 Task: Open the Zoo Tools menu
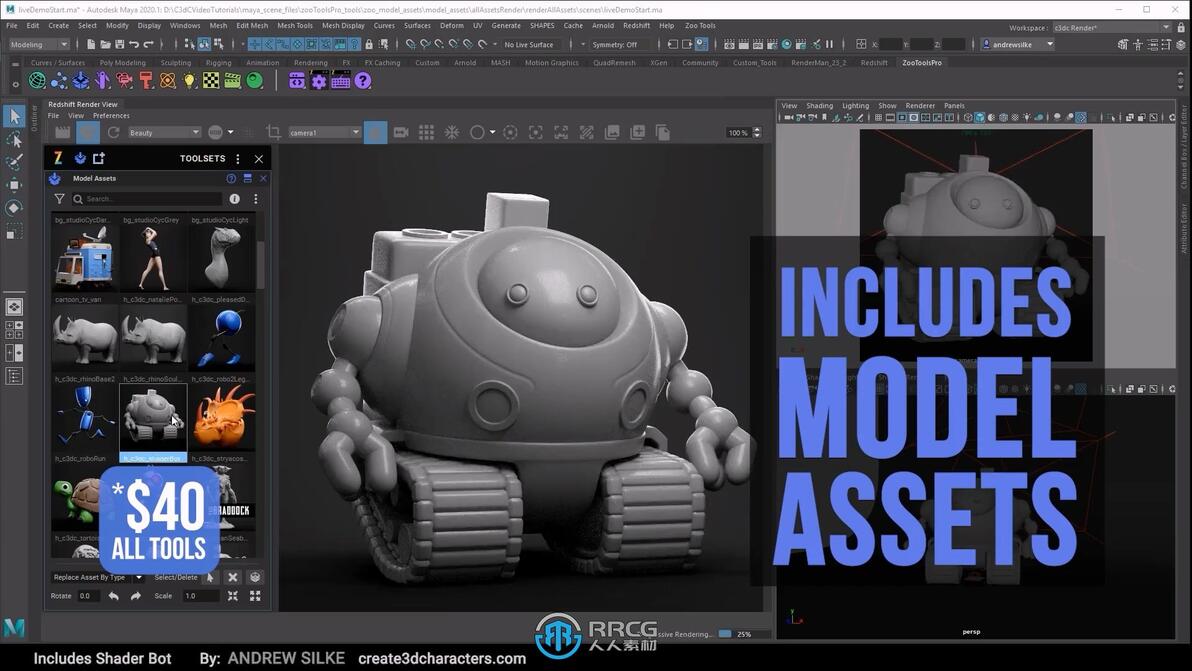pyautogui.click(x=699, y=25)
